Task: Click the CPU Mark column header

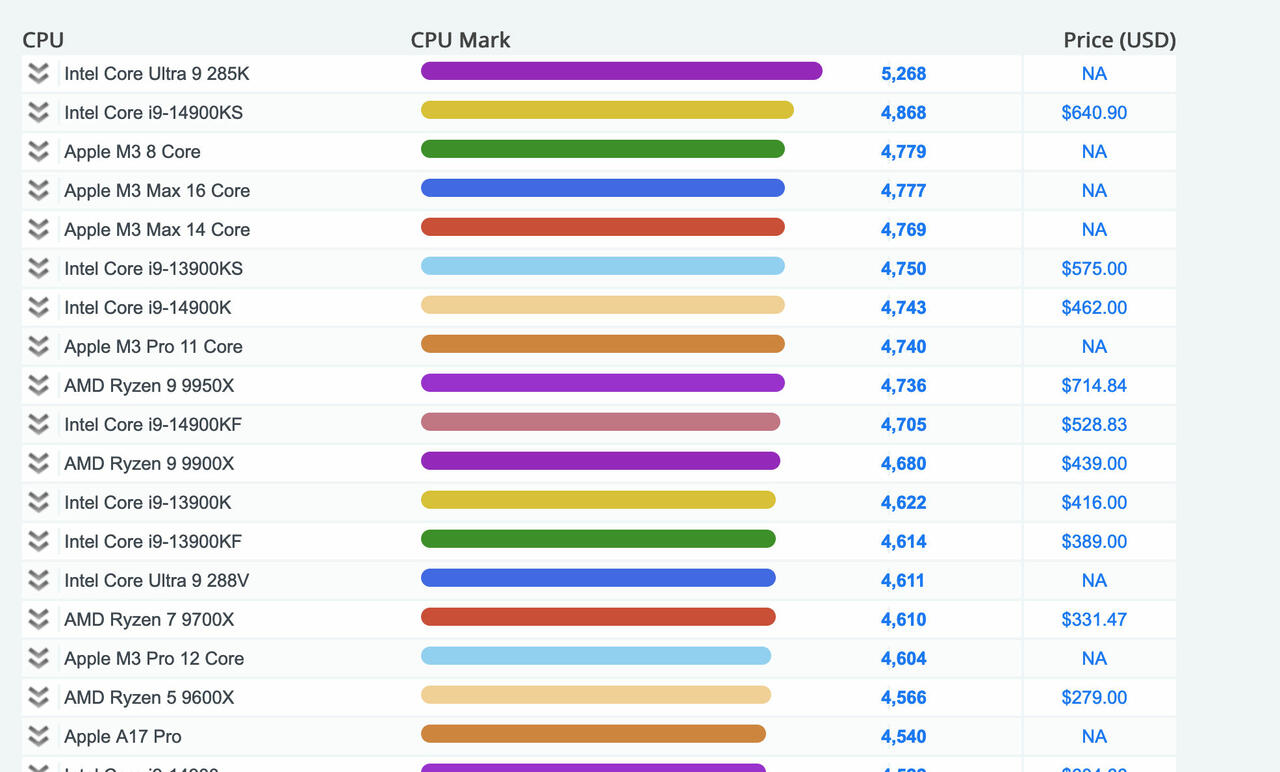Action: pyautogui.click(x=461, y=40)
